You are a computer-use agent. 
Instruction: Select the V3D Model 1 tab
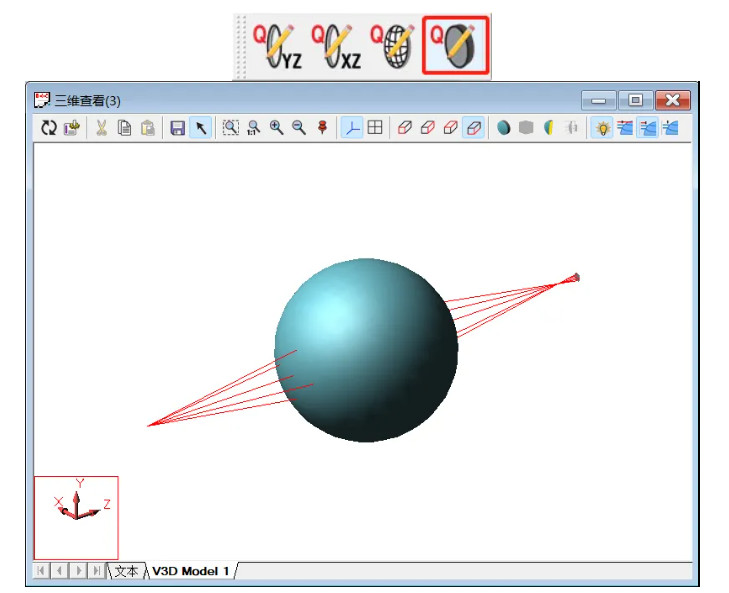pyautogui.click(x=190, y=570)
